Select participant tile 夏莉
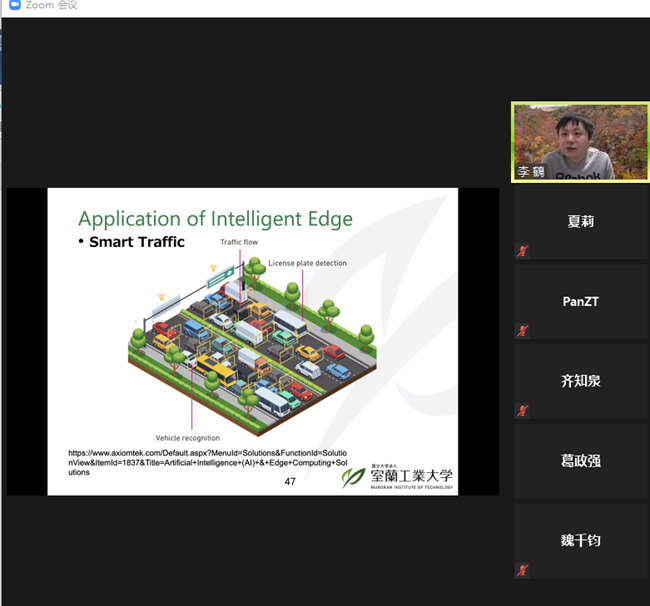 (580, 222)
